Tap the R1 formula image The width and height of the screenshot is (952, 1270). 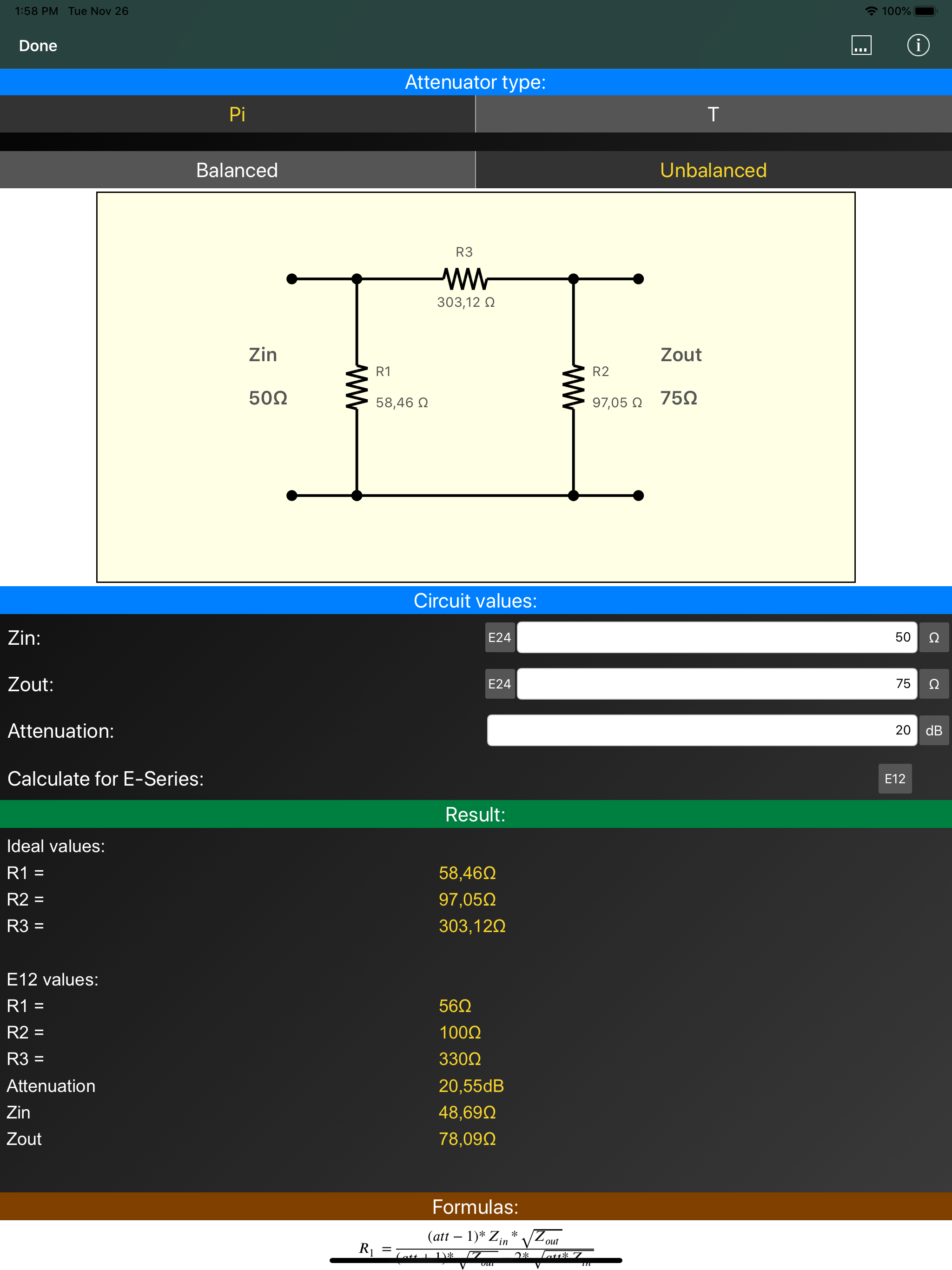click(476, 1248)
